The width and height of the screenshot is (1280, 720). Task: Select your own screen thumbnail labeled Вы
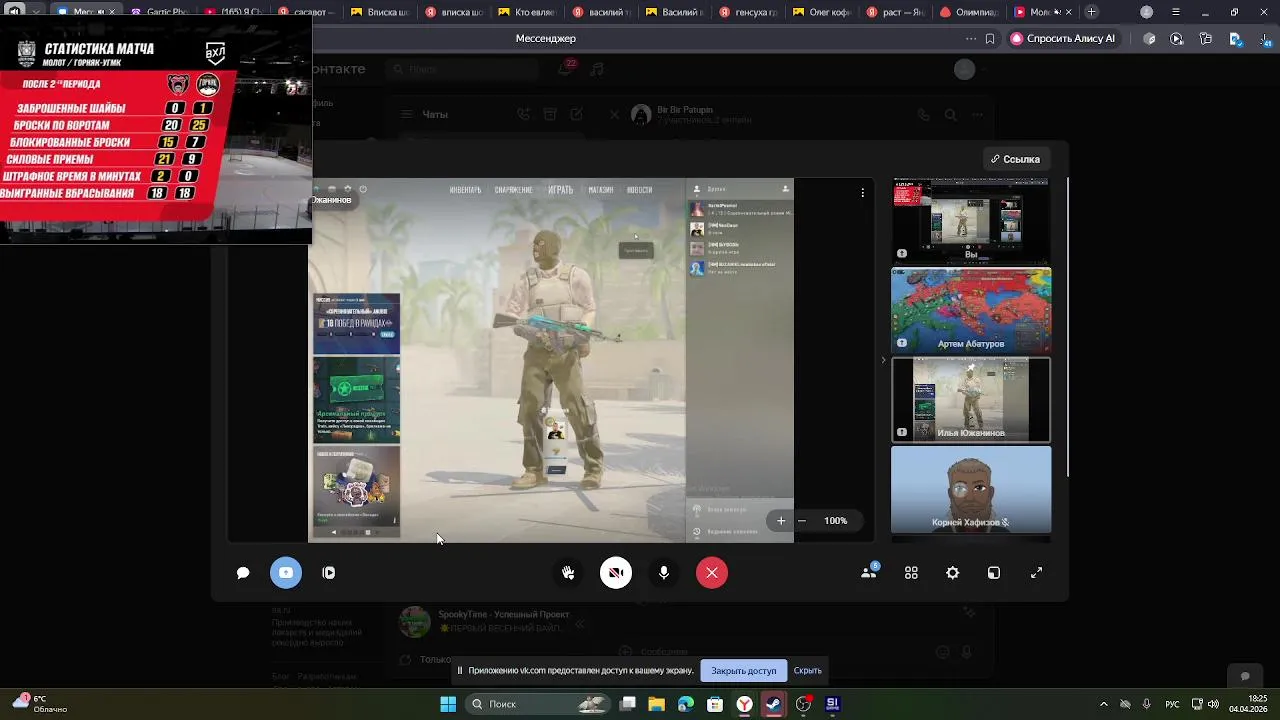pyautogui.click(x=971, y=221)
